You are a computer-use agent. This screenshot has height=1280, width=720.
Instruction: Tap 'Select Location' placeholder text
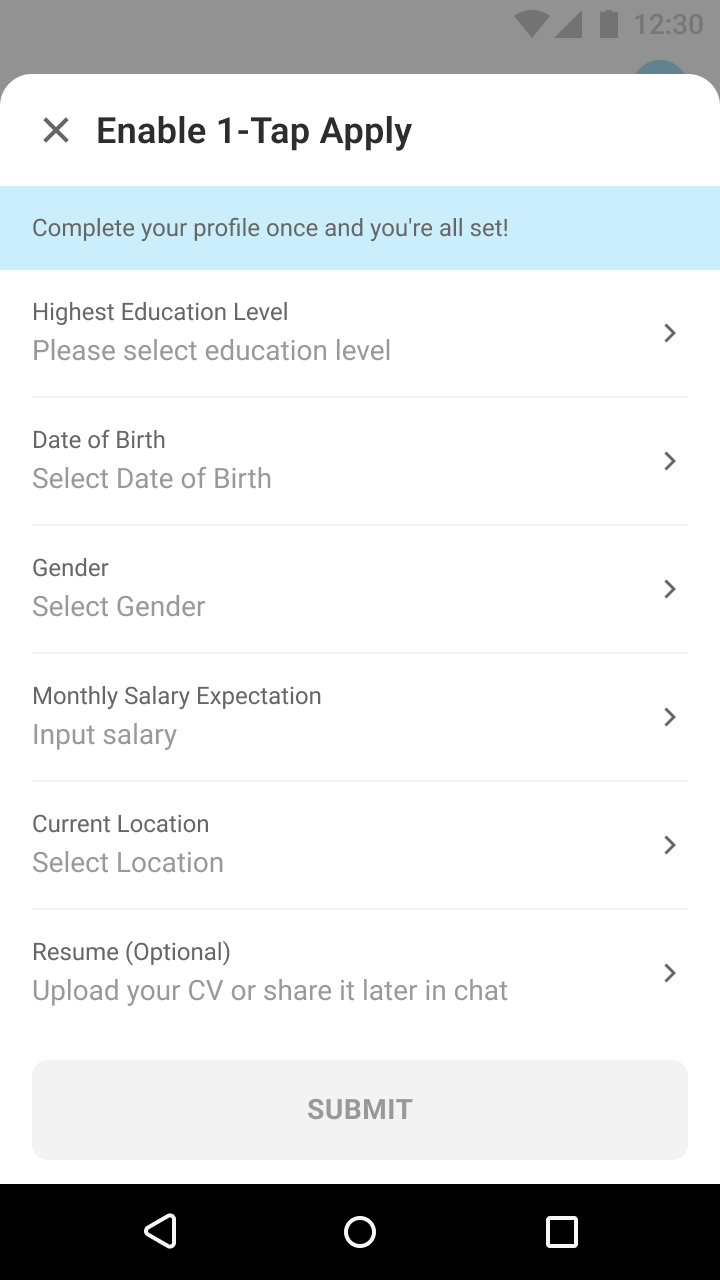[128, 863]
